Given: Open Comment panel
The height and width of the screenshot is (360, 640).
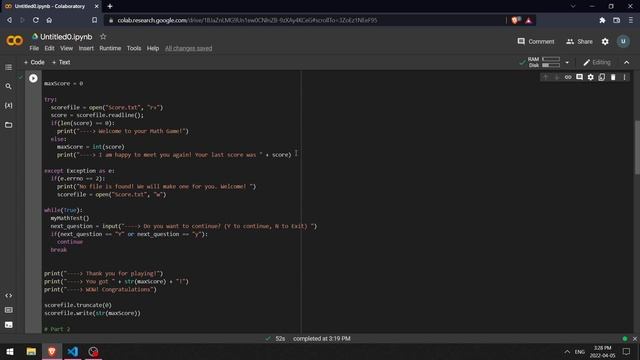Looking at the screenshot, I should point(536,42).
